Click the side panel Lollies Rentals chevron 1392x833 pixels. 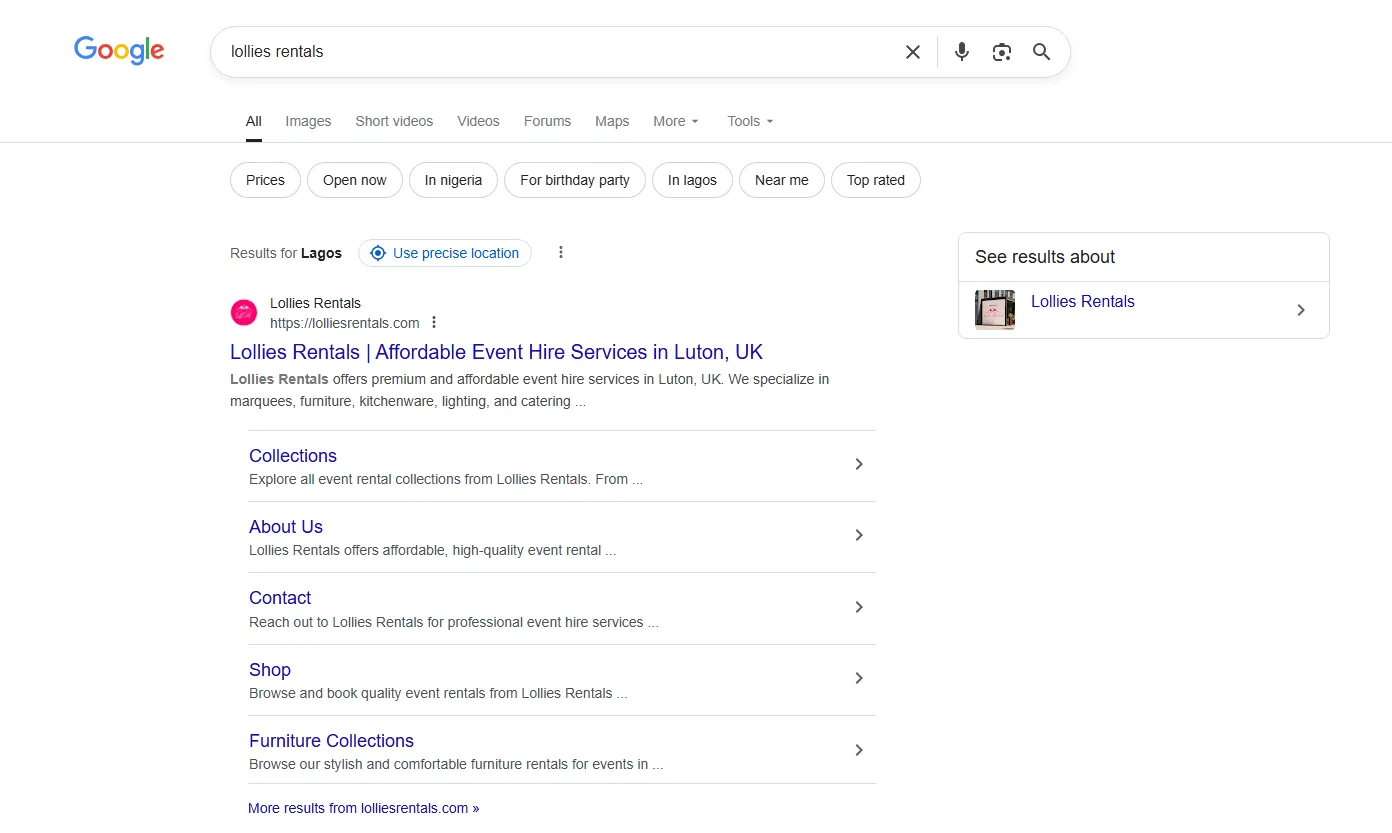[1301, 310]
